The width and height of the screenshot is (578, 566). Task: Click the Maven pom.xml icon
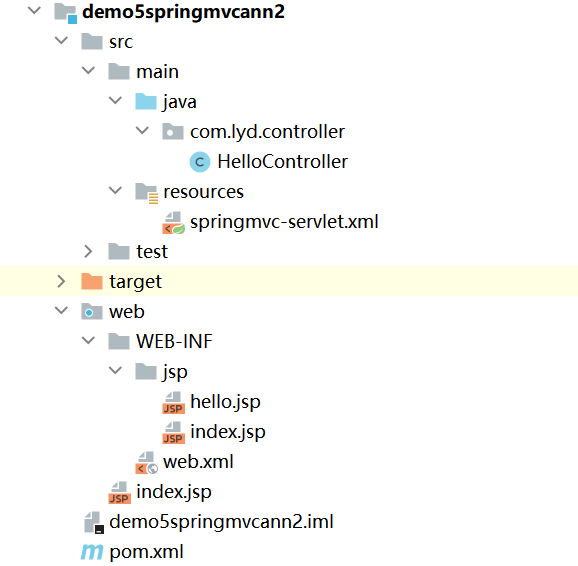coord(92,552)
